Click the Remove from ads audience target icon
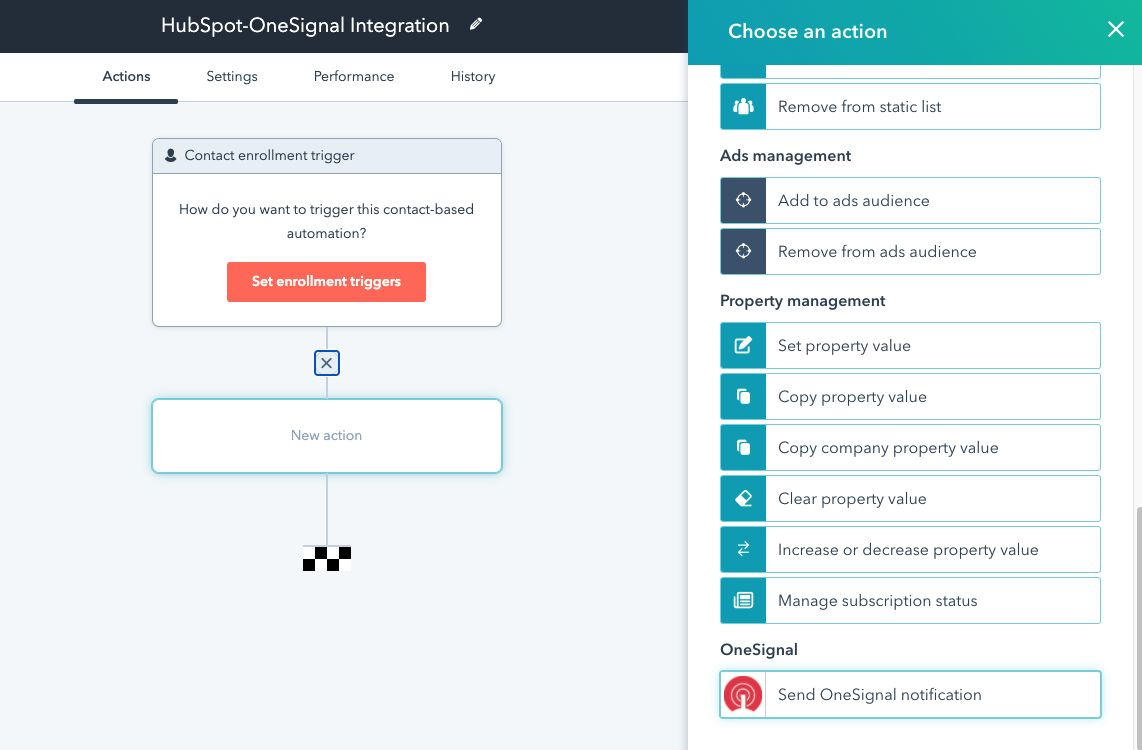The image size is (1142, 750). click(743, 251)
